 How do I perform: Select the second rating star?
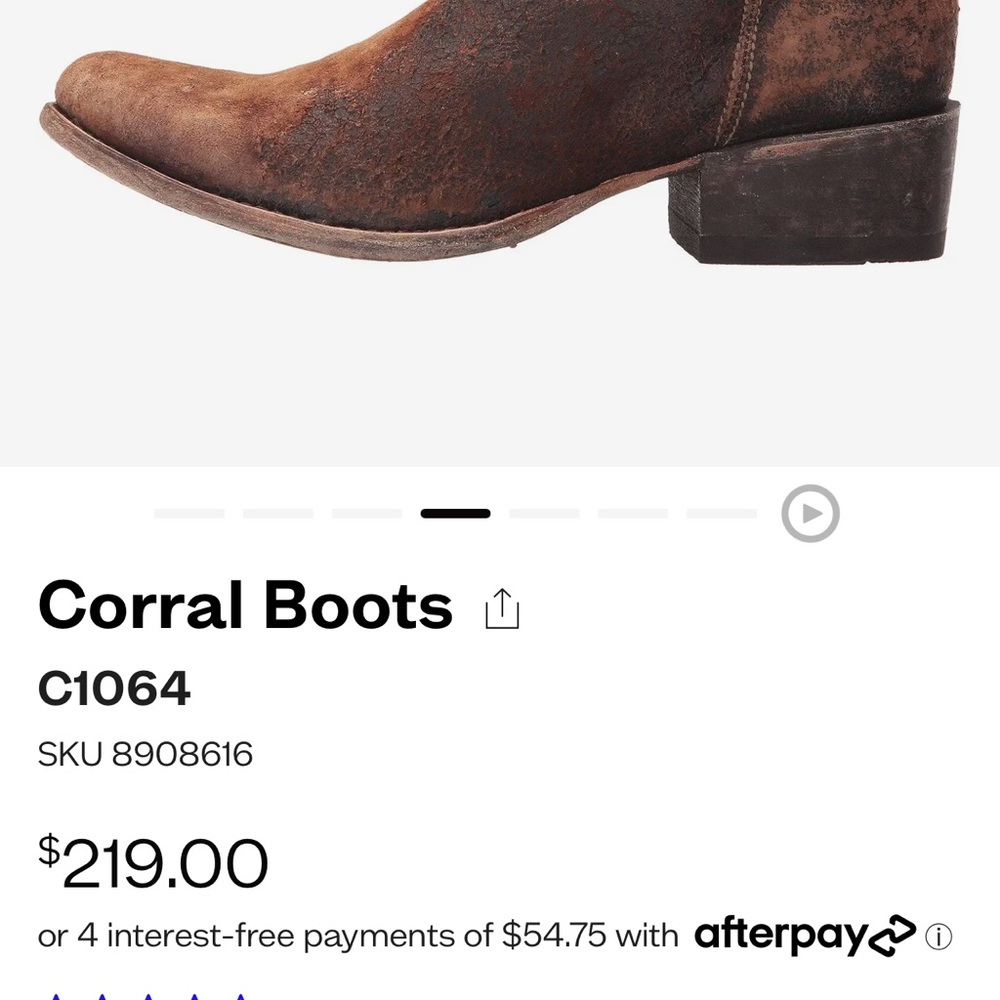coord(101,995)
